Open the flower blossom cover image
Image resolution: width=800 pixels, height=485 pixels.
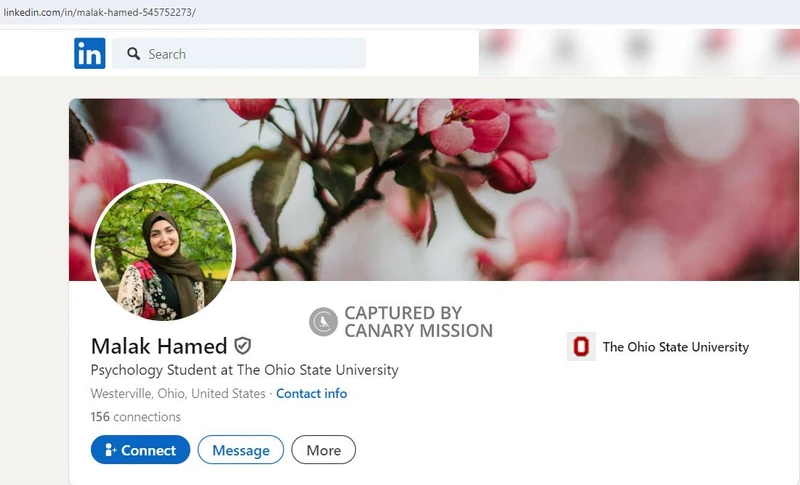pos(434,189)
